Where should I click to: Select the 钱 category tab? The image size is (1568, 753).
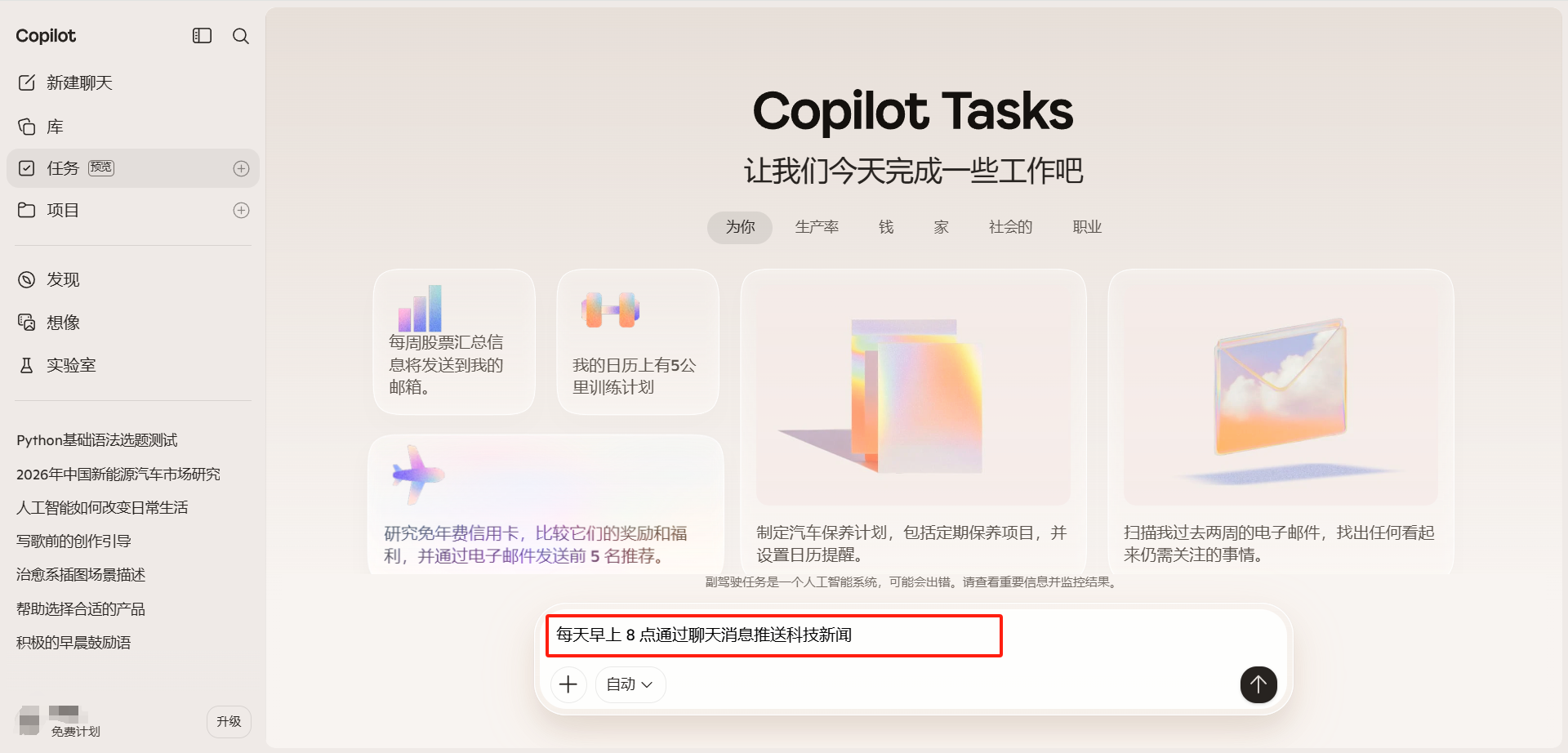point(886,227)
